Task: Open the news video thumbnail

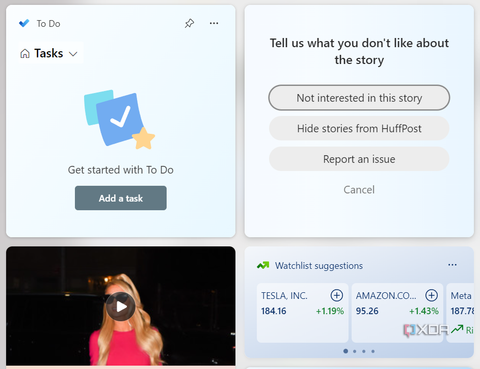Action: 121,306
